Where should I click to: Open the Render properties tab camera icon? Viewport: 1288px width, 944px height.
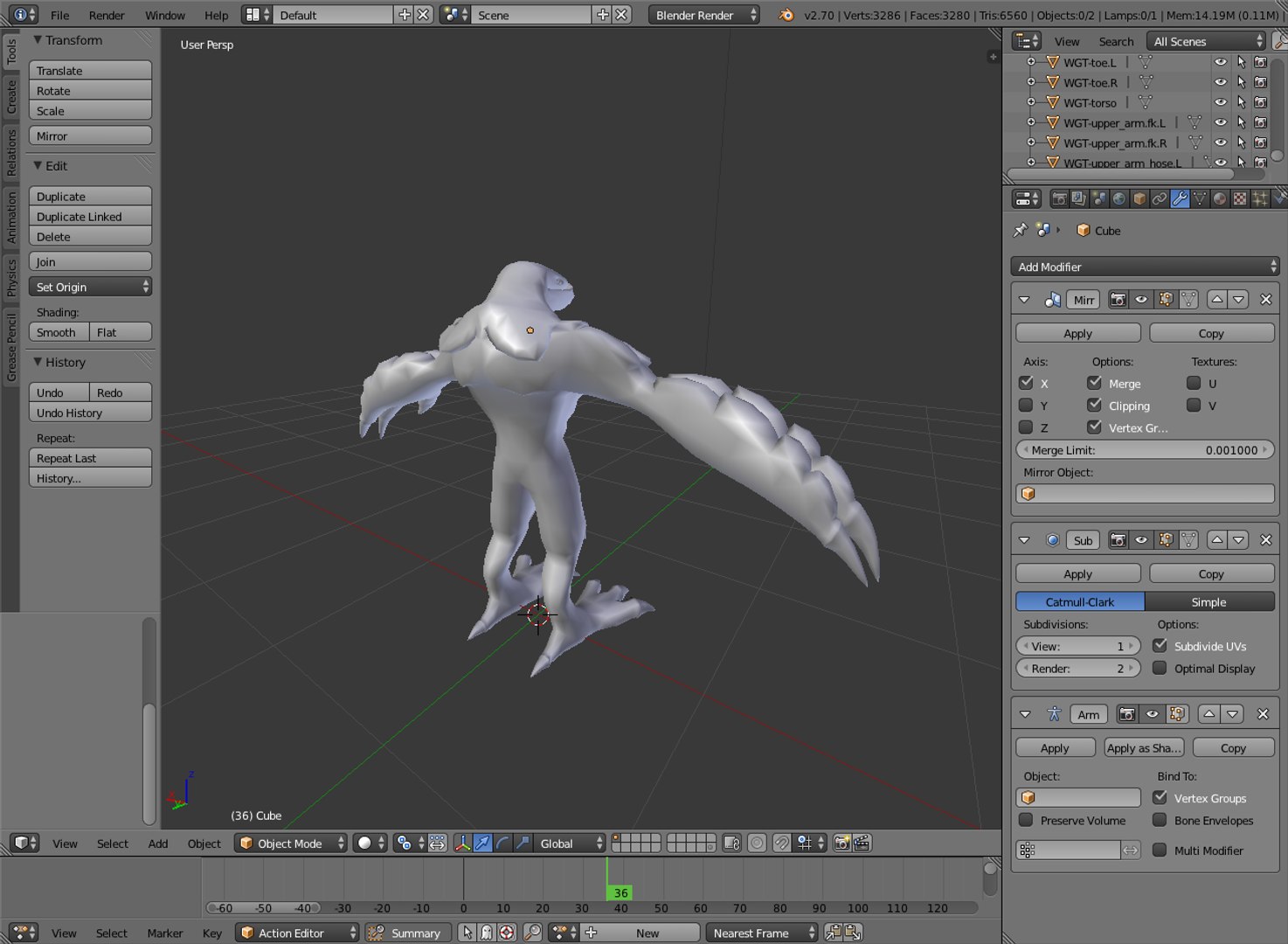pyautogui.click(x=1059, y=199)
